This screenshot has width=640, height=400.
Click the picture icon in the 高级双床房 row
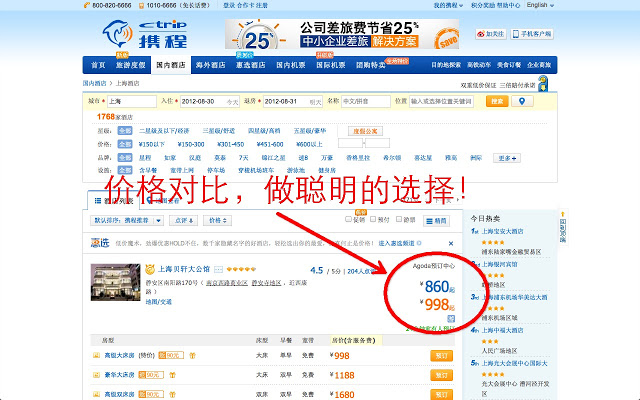pyautogui.click(x=96, y=394)
